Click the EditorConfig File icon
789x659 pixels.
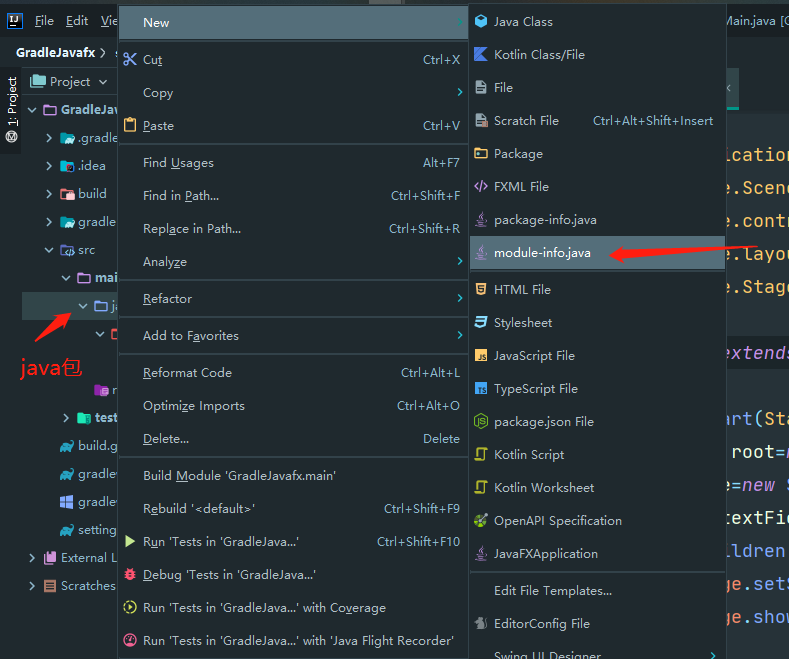click(481, 623)
